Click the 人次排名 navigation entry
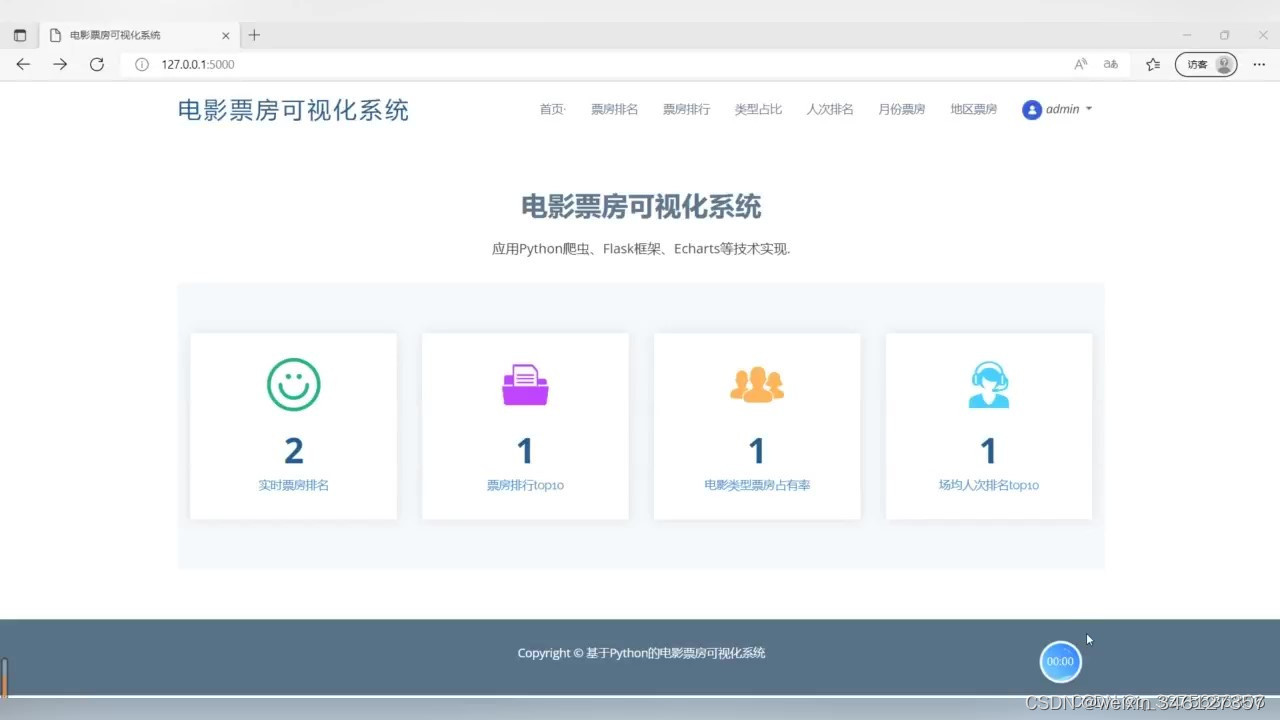 point(829,110)
